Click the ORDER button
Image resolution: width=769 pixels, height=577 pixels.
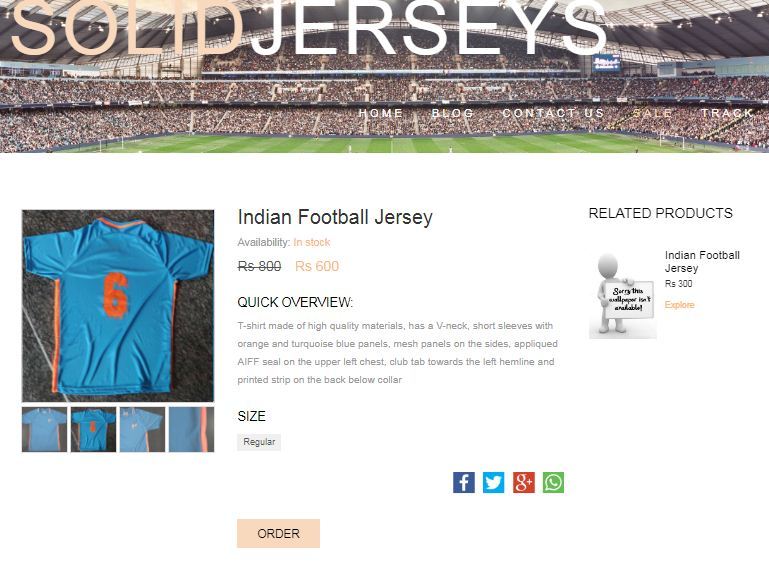point(279,533)
